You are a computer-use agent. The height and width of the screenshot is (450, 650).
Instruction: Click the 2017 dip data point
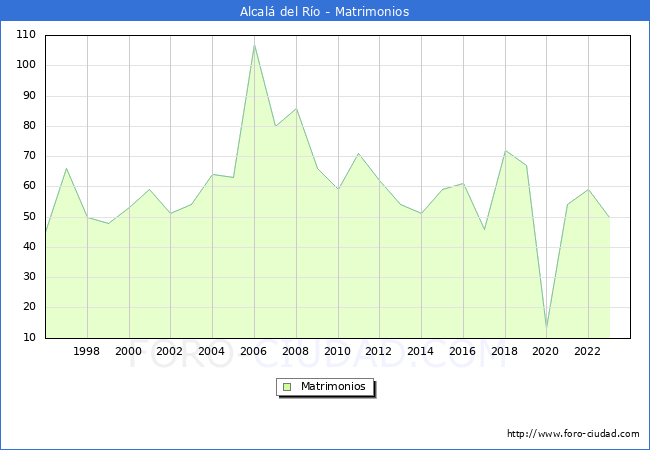tap(484, 229)
